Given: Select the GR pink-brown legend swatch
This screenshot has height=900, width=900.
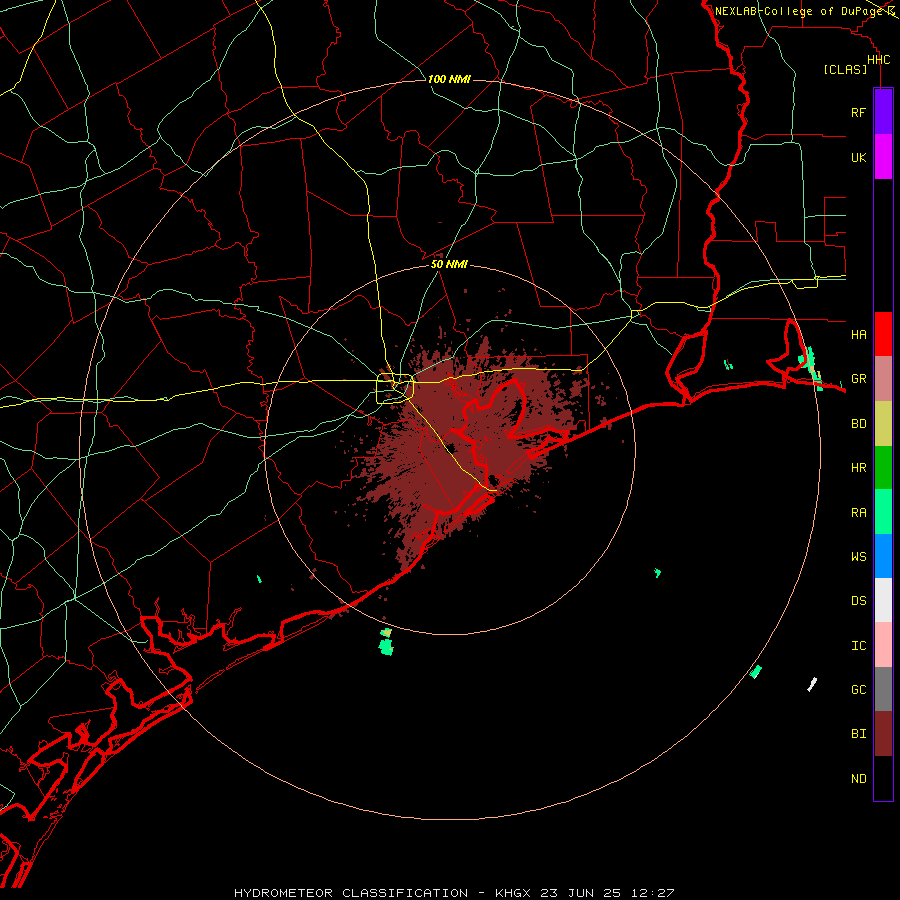Looking at the screenshot, I should click(x=883, y=379).
